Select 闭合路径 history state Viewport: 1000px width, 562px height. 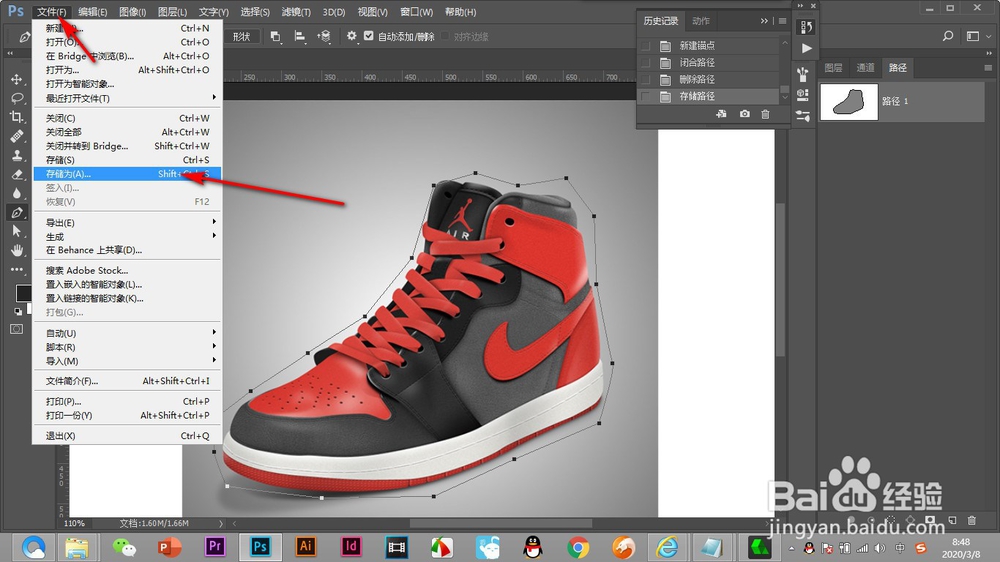pyautogui.click(x=708, y=63)
